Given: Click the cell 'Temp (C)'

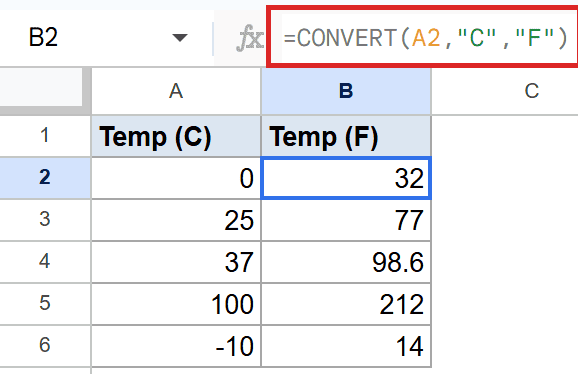Looking at the screenshot, I should pyautogui.click(x=176, y=136).
